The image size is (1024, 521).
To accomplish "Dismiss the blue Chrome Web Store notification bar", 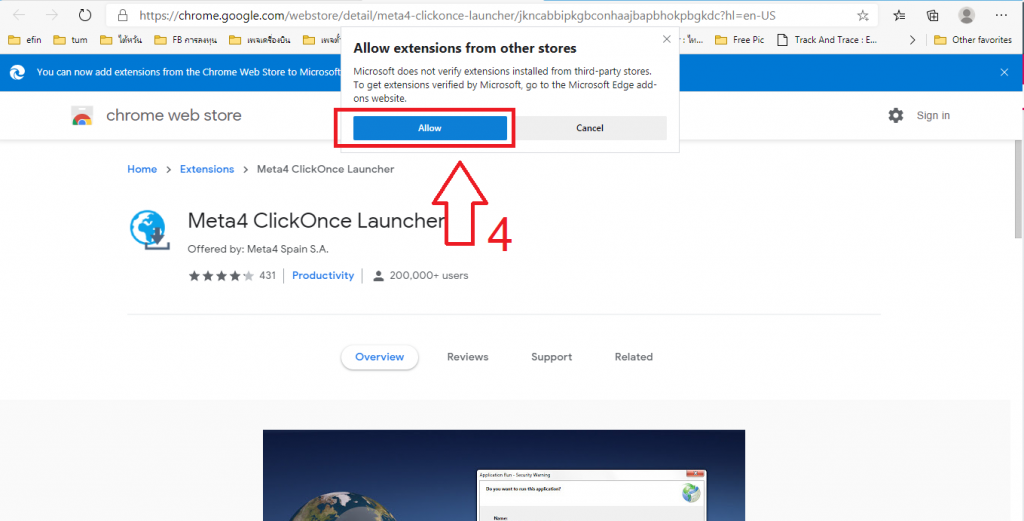I will [x=1004, y=72].
